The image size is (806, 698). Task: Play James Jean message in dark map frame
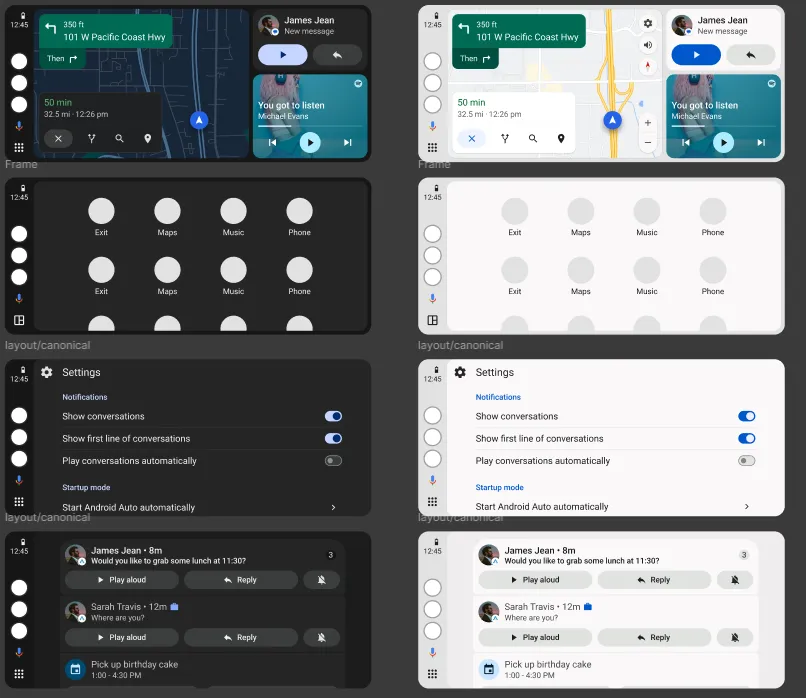(283, 55)
